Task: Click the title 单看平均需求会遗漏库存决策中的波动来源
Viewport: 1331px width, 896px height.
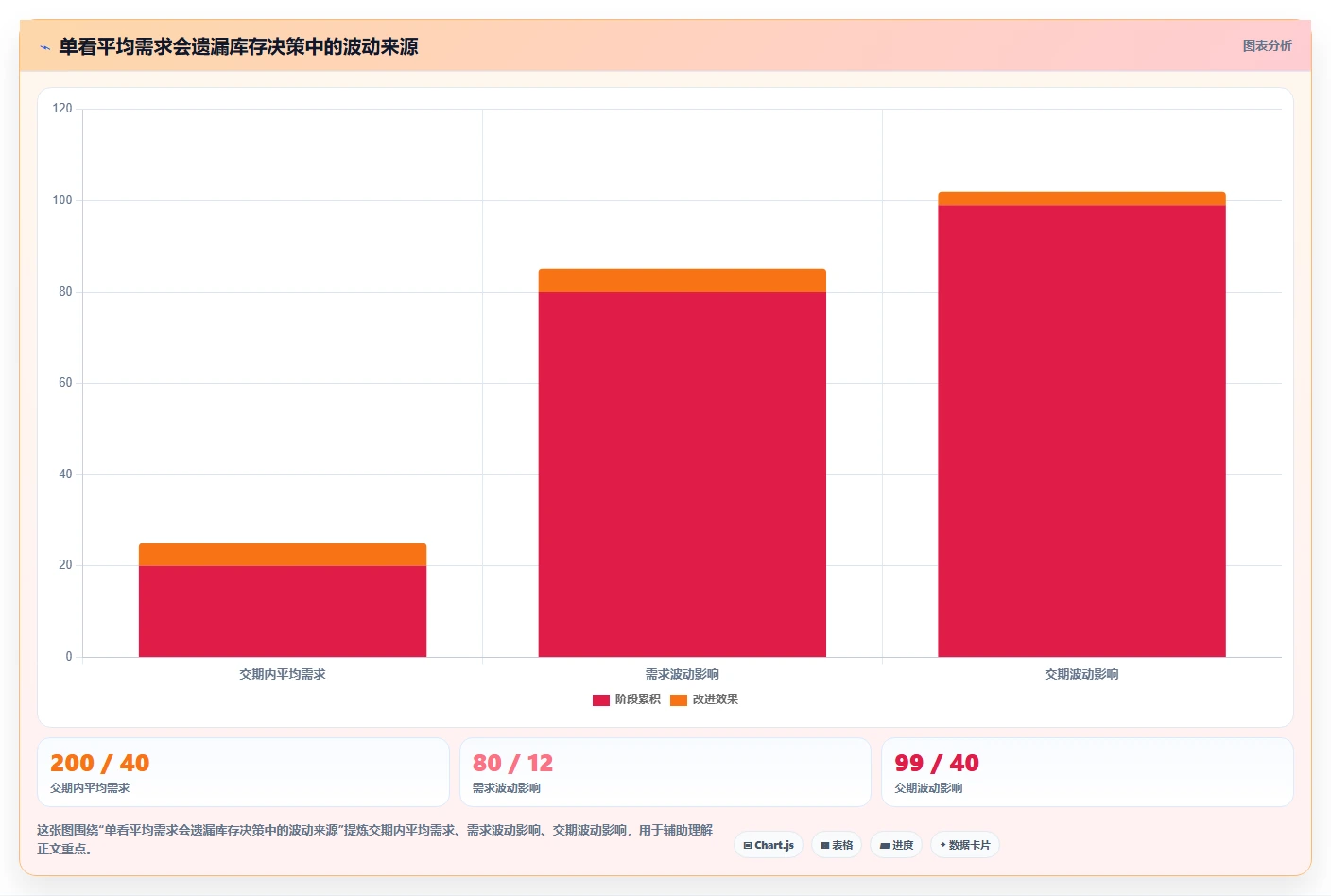Action: (x=238, y=46)
